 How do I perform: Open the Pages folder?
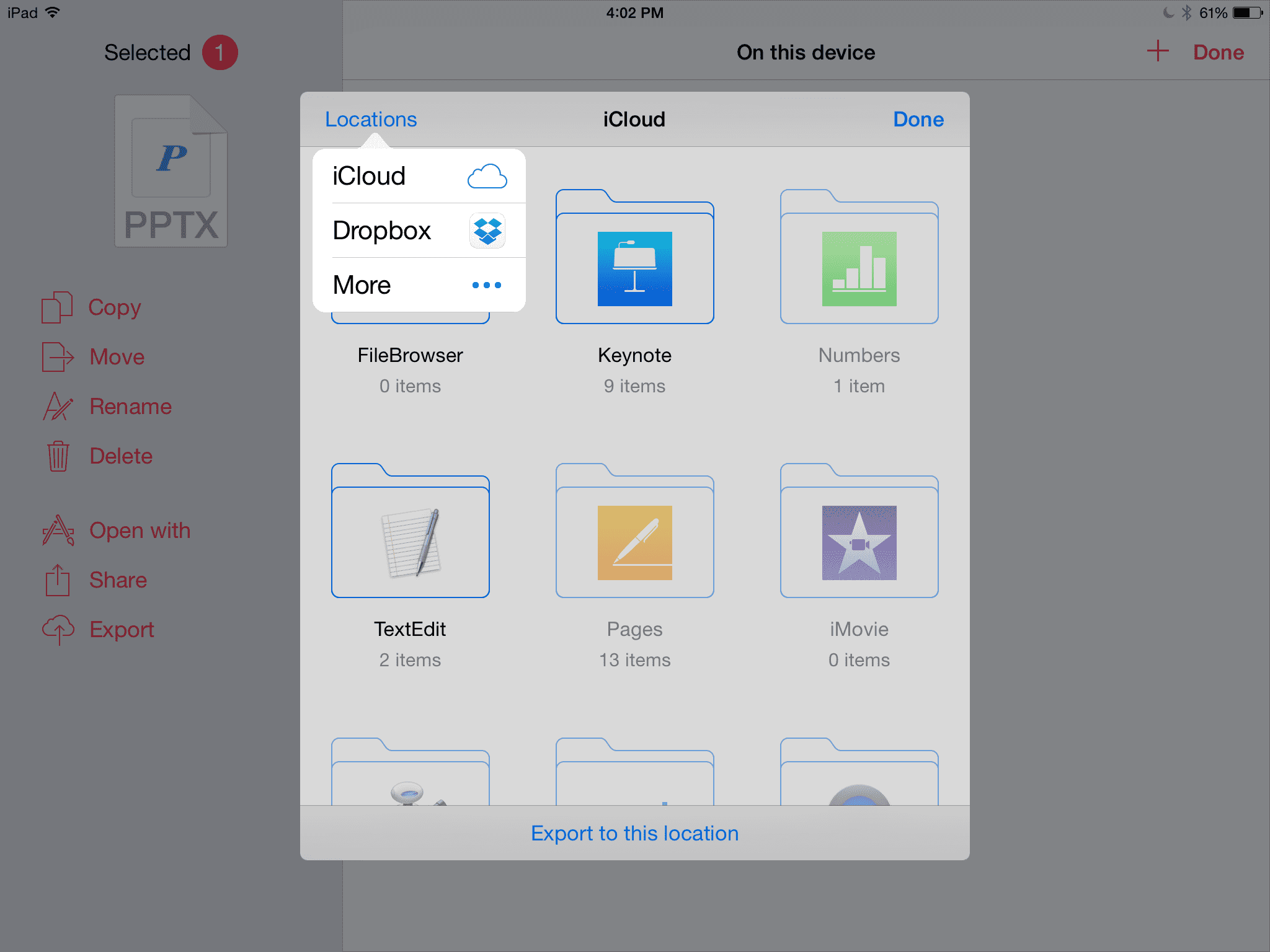[634, 531]
